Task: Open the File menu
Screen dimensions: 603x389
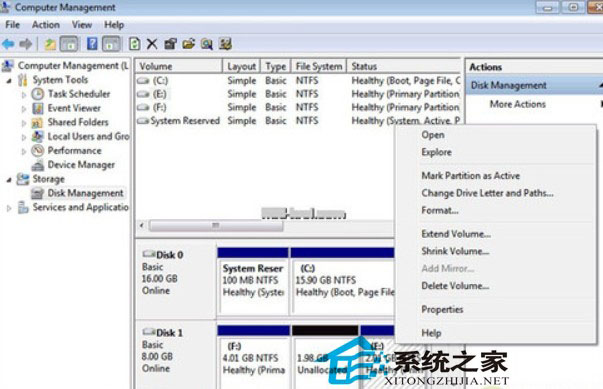Action: point(12,25)
